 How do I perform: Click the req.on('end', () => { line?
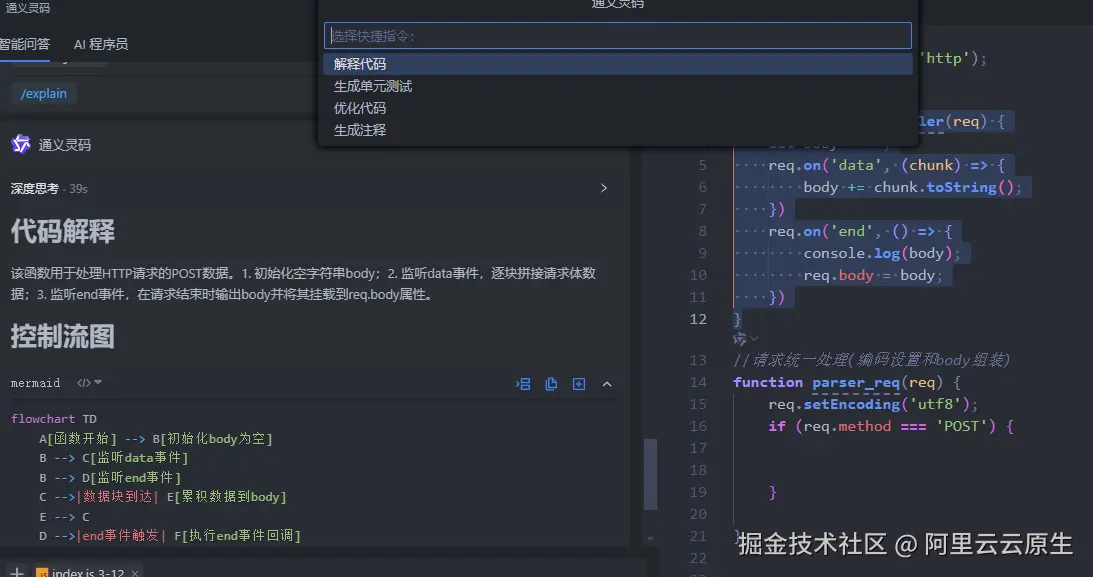860,231
